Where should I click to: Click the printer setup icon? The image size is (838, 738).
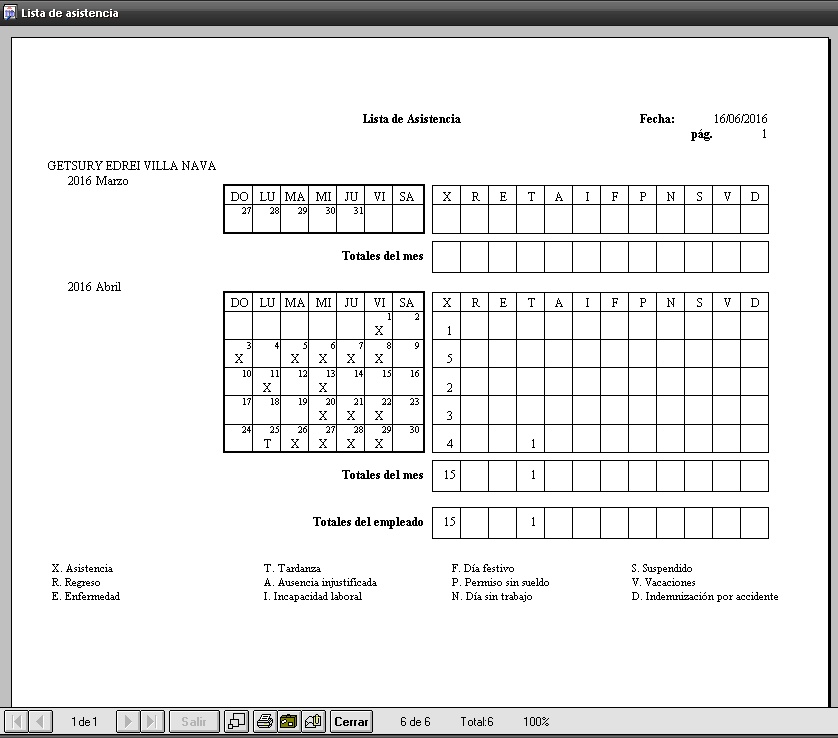pos(289,721)
